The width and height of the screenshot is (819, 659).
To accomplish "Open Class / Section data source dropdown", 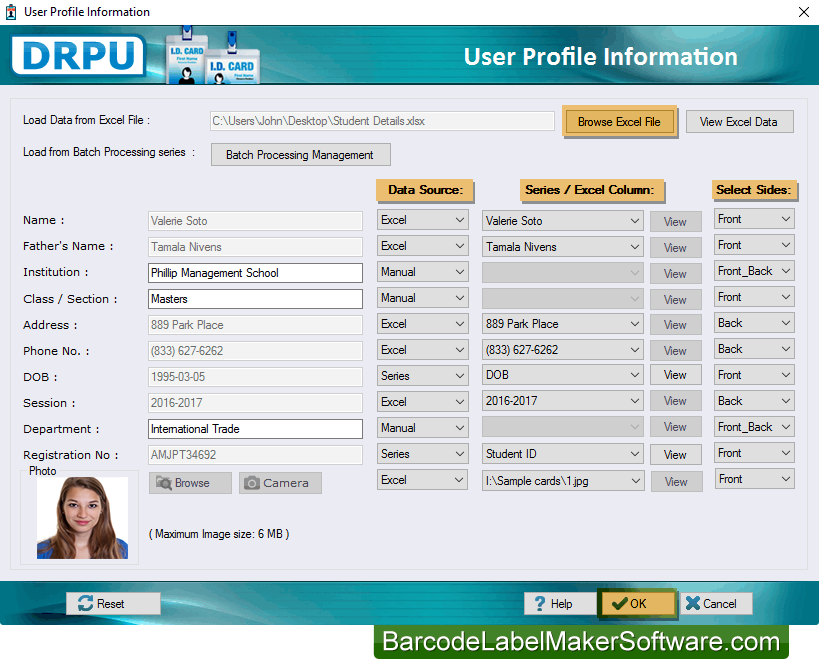I will (x=423, y=298).
